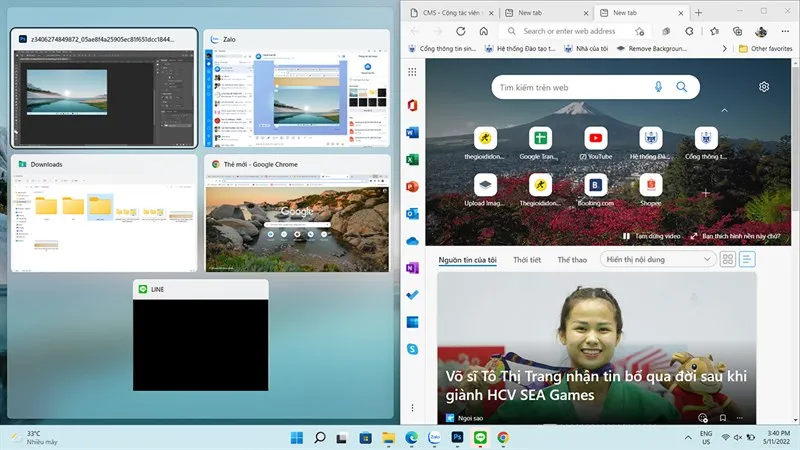Expand the bookmarks bar overflow chevron
Viewport: 800px width, 450px height.
(723, 48)
